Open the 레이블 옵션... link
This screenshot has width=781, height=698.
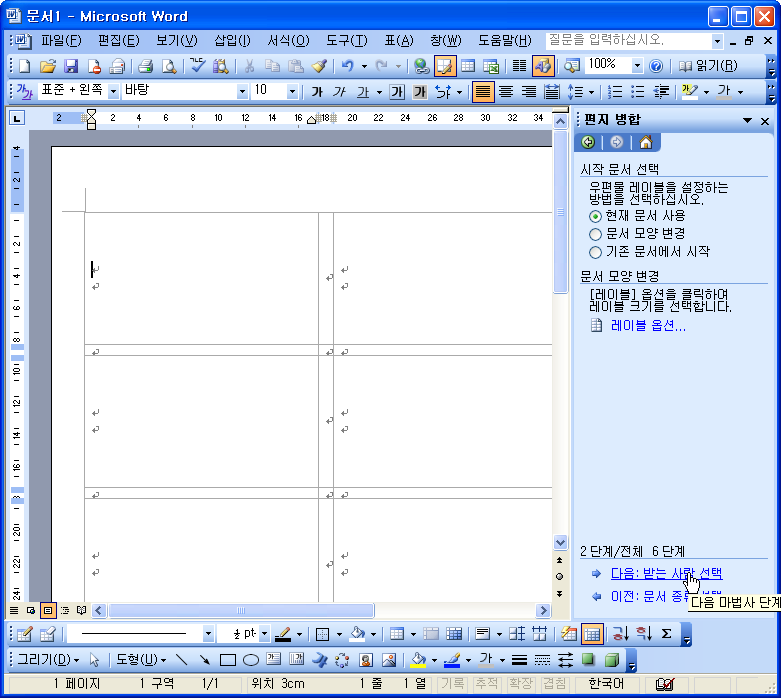pyautogui.click(x=648, y=326)
